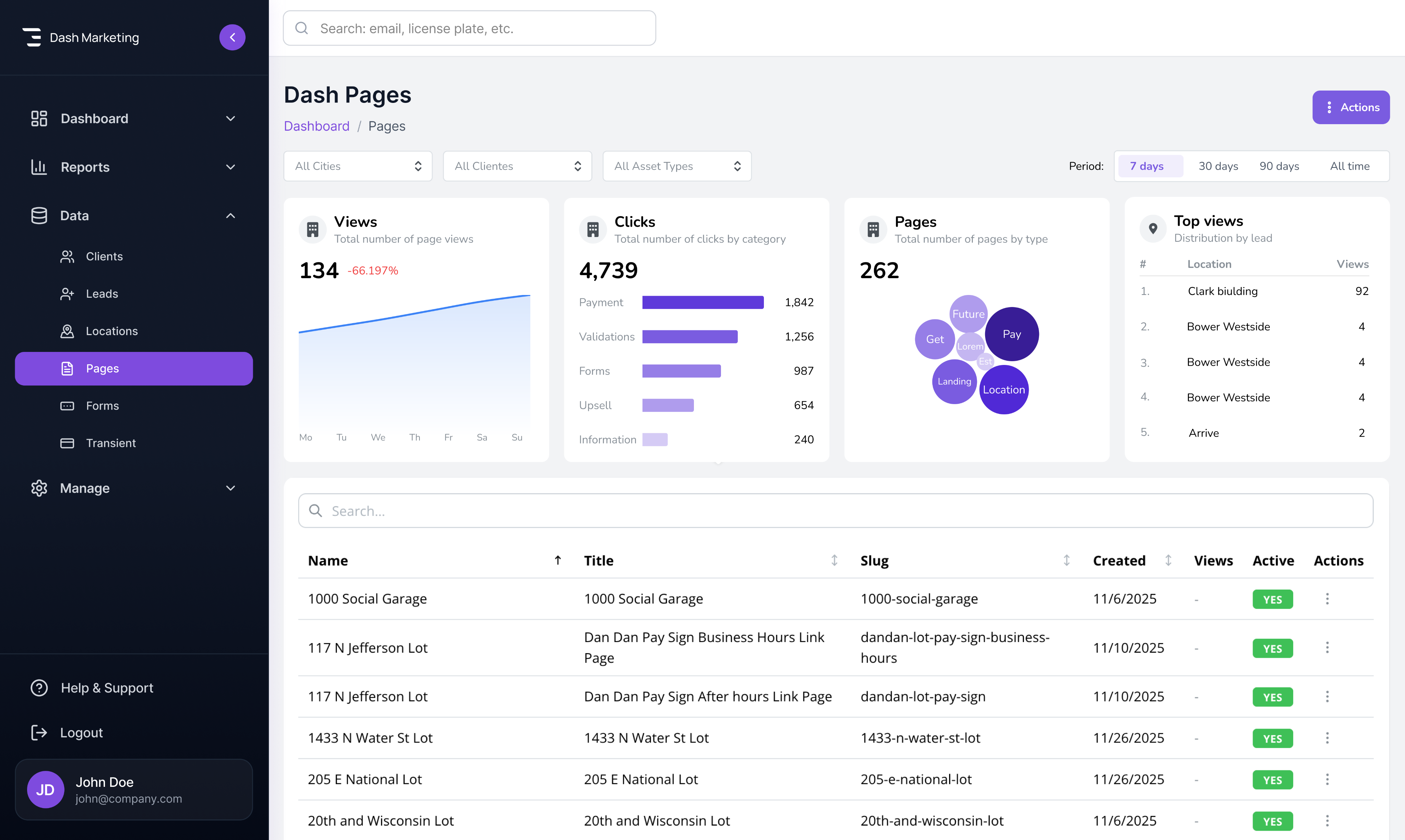Expand the Reports sidebar section
This screenshot has width=1405, height=840.
(x=133, y=167)
